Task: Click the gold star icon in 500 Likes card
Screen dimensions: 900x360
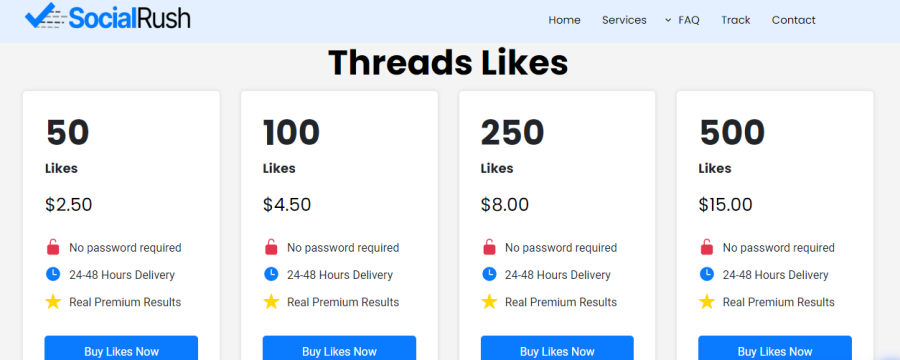Action: point(707,302)
